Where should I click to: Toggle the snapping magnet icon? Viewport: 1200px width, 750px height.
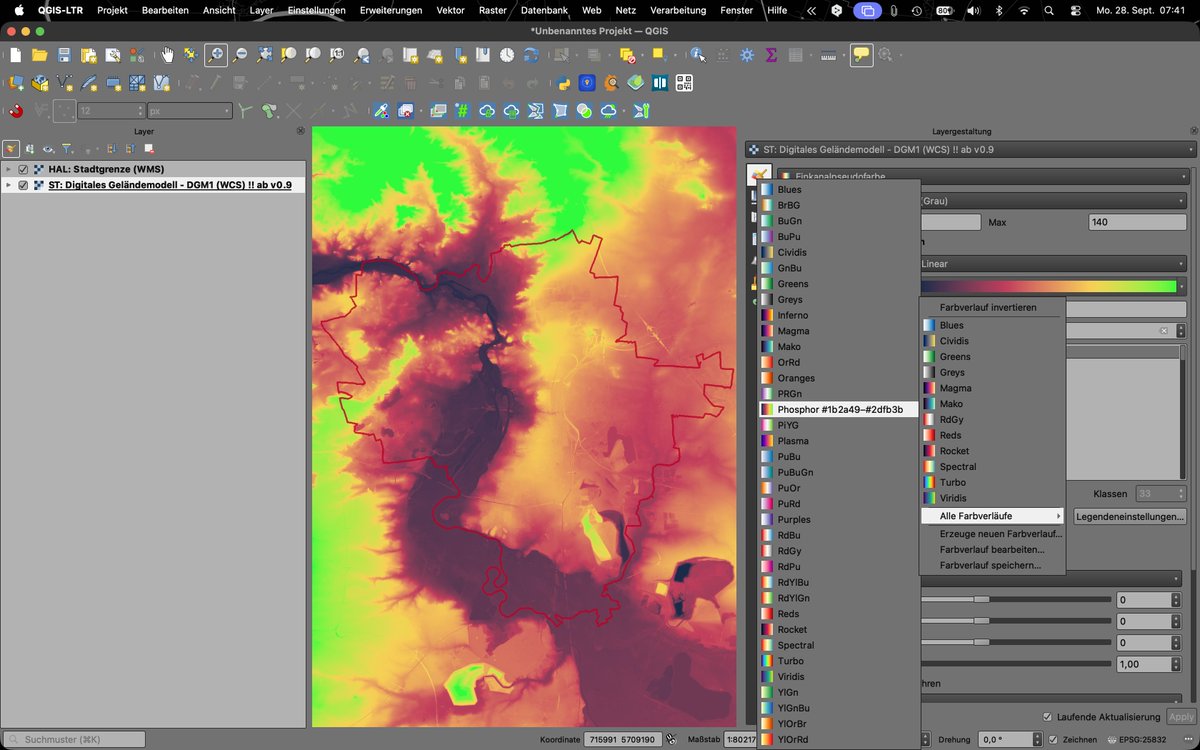tap(16, 111)
